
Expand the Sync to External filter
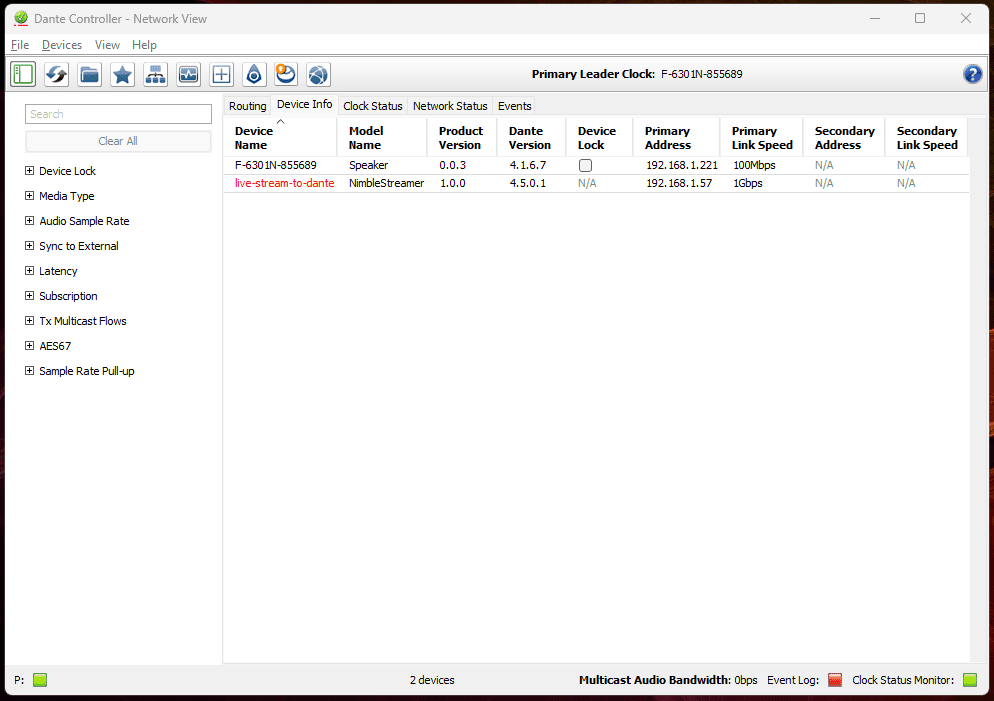pyautogui.click(x=29, y=245)
